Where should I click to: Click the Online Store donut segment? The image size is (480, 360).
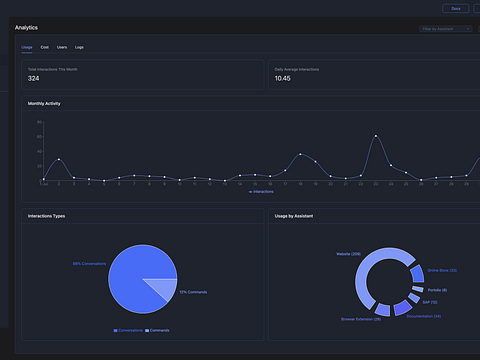click(x=417, y=274)
